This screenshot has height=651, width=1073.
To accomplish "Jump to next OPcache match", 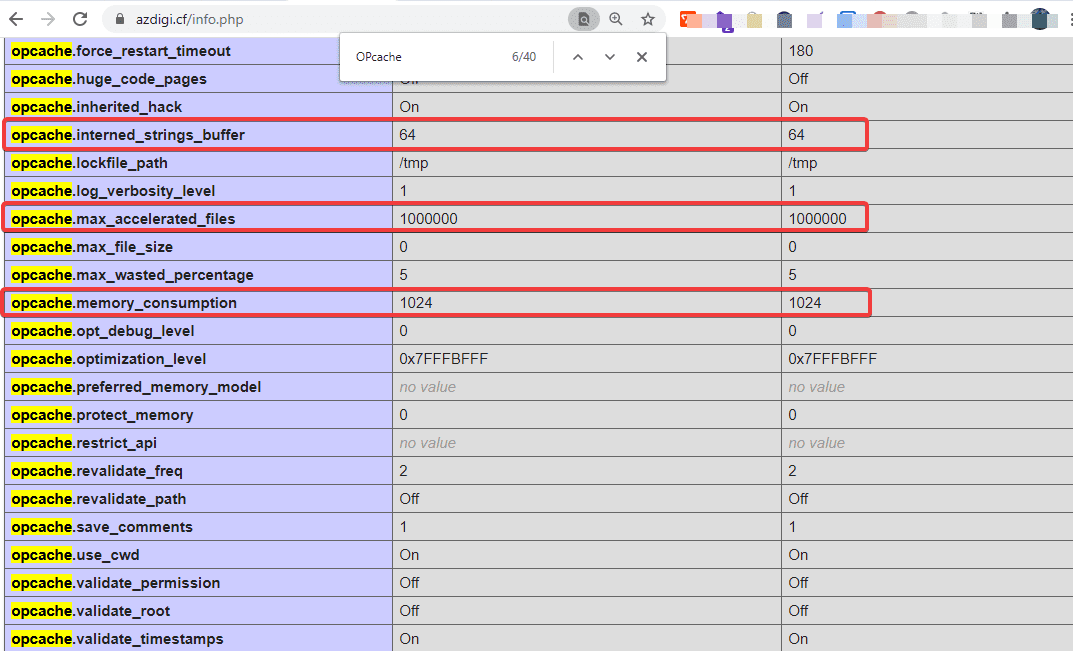I will click(x=609, y=57).
